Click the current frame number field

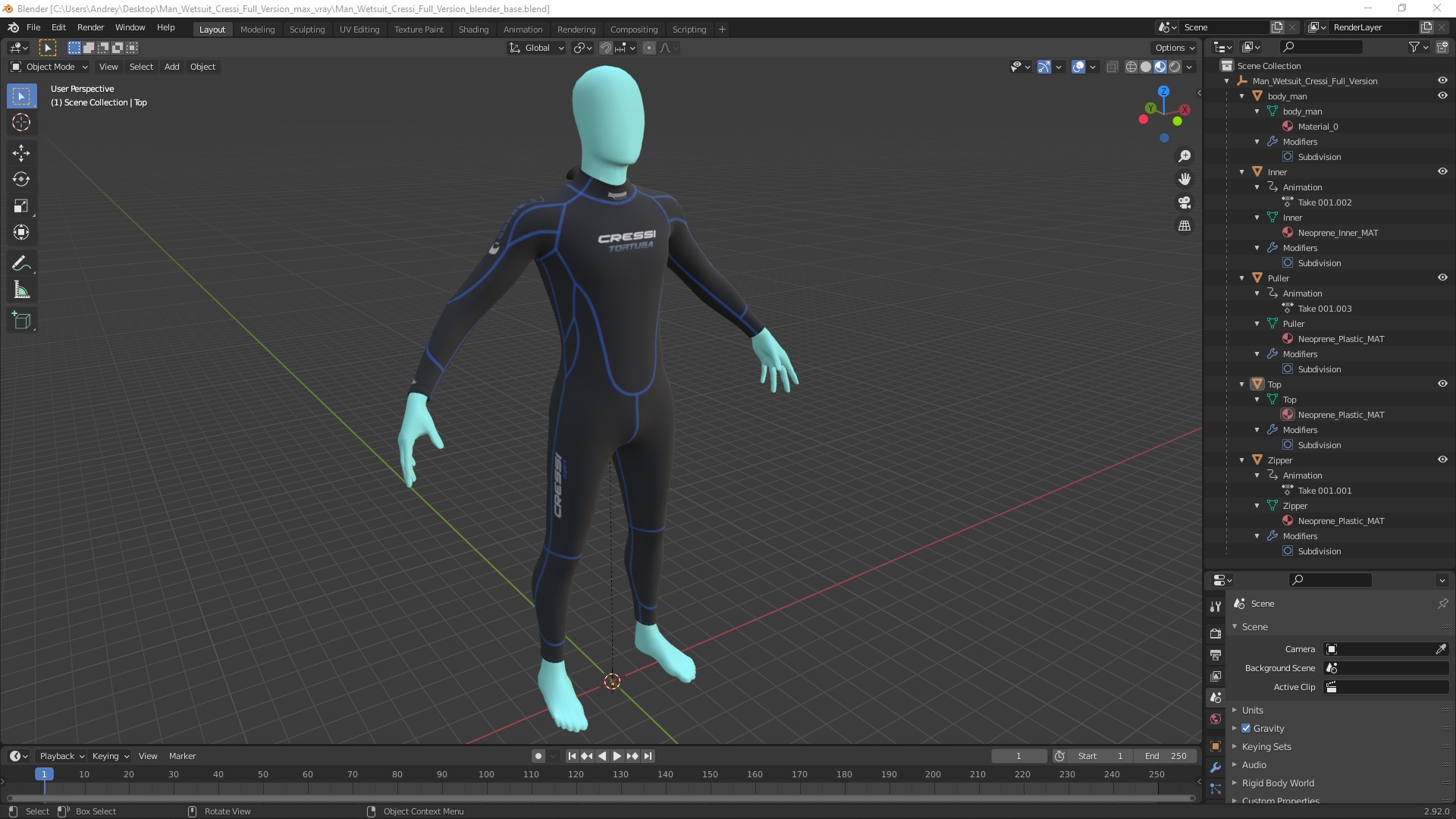(x=1018, y=756)
